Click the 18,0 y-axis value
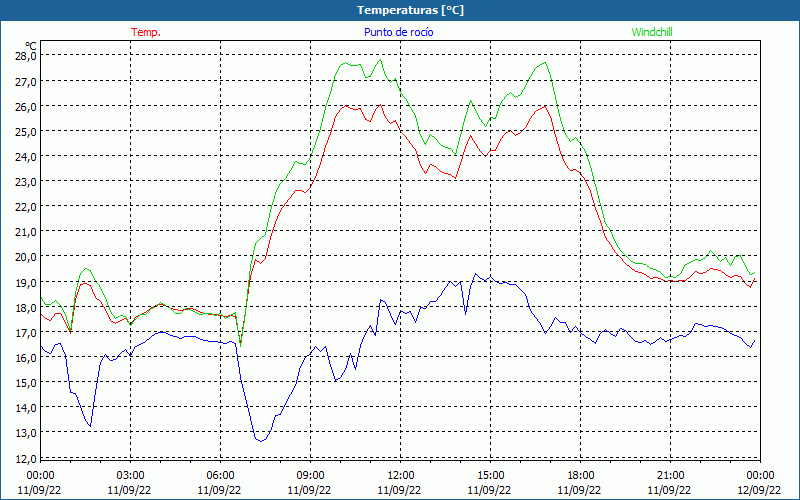This screenshot has height=500, width=800. pos(25,308)
